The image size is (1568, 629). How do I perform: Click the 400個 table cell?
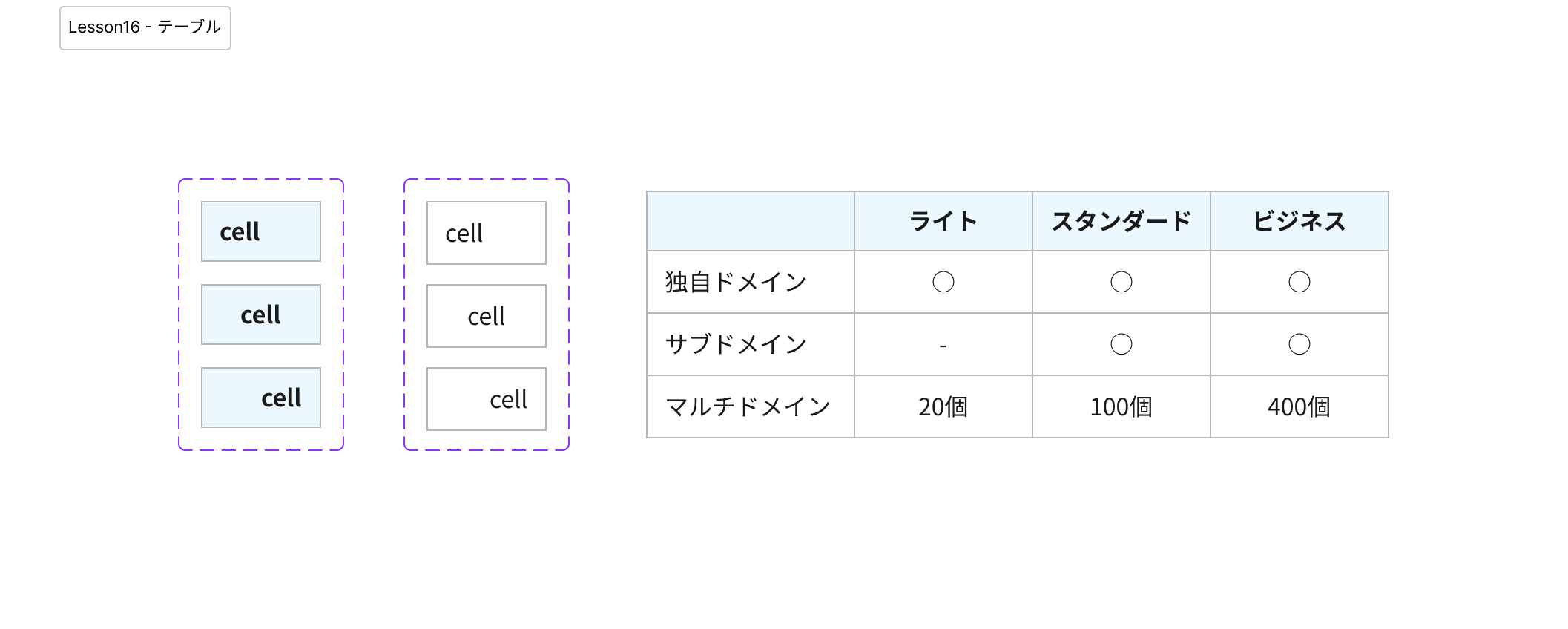coord(1299,406)
